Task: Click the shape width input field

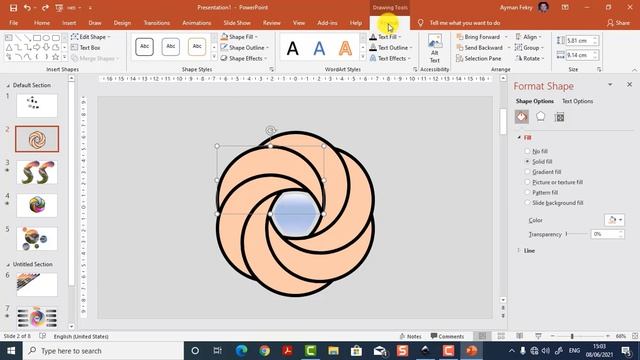Action: point(579,55)
